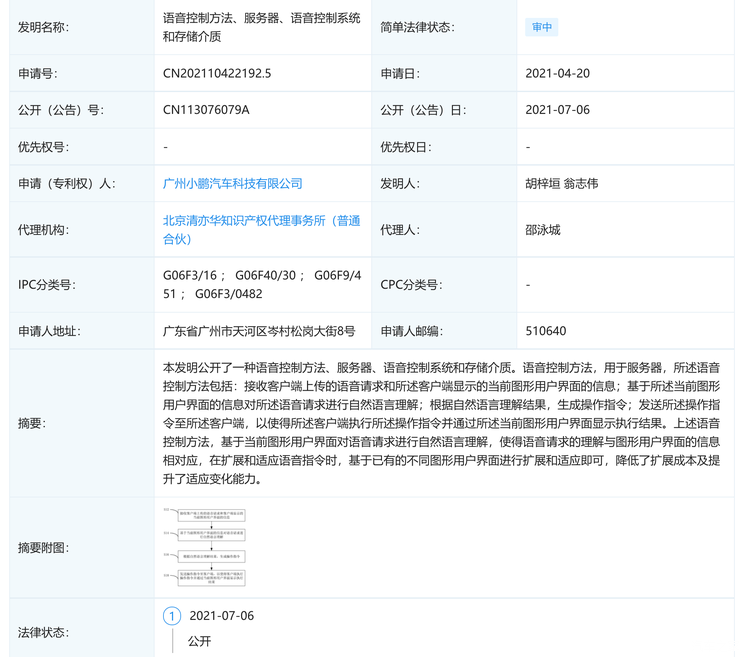This screenshot has width=744, height=657.
Task: Click the 公开 legal status event text
Action: 201,641
